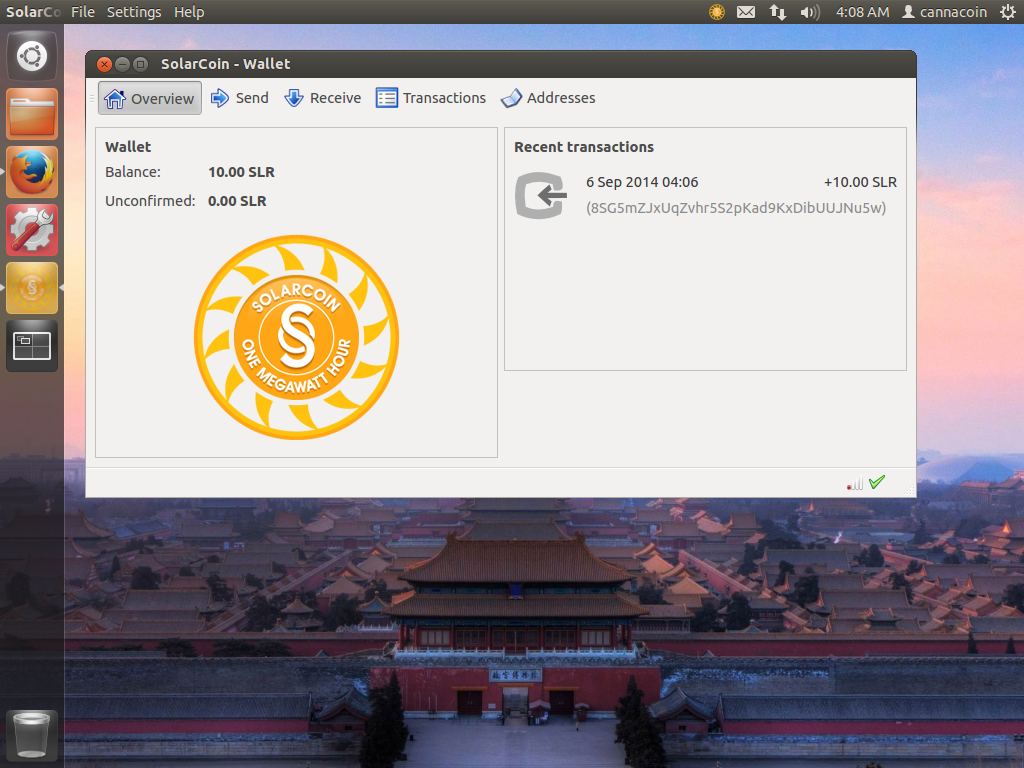
Task: Click the 0.00 SLR unconfirmed value
Action: pos(237,200)
